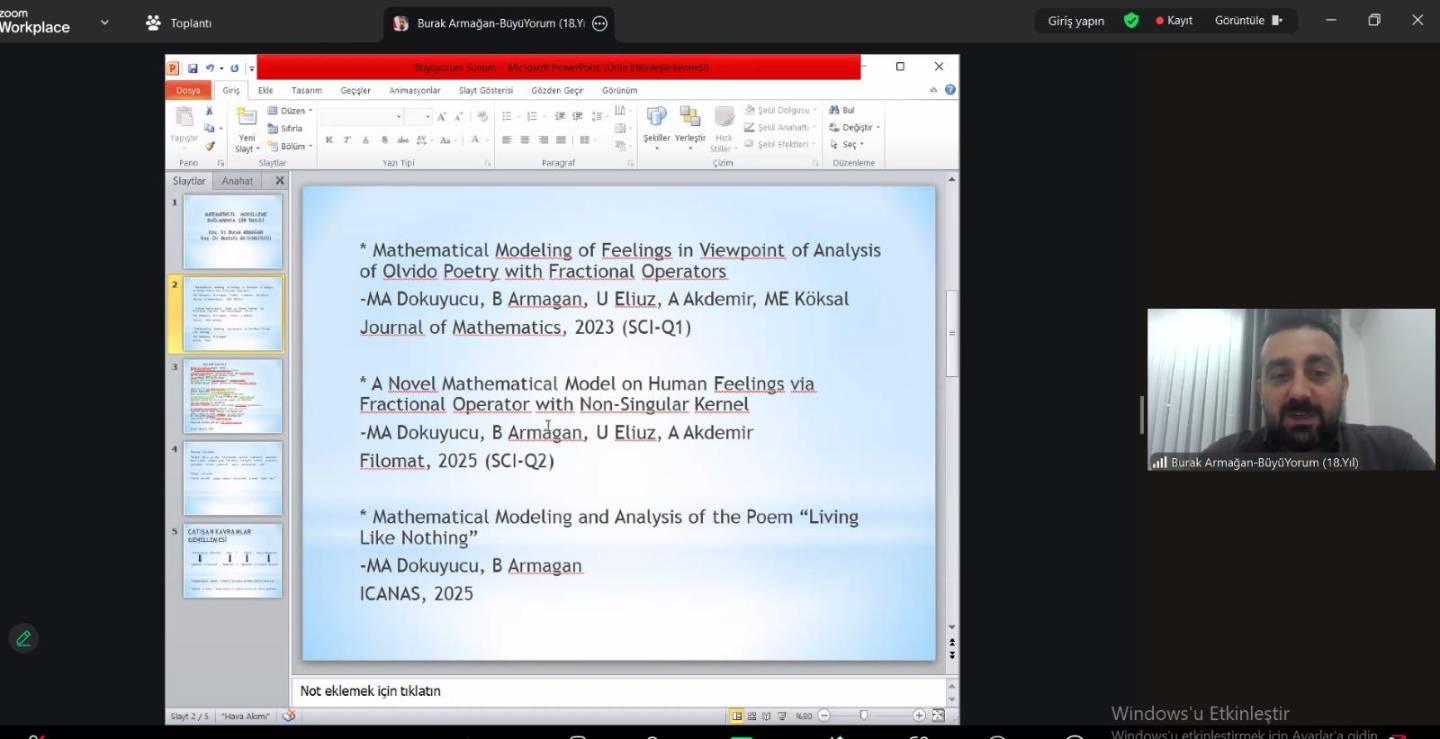Screen dimensions: 1440x739
Task: Expand the Düzen layout dropdown
Action: [291, 111]
